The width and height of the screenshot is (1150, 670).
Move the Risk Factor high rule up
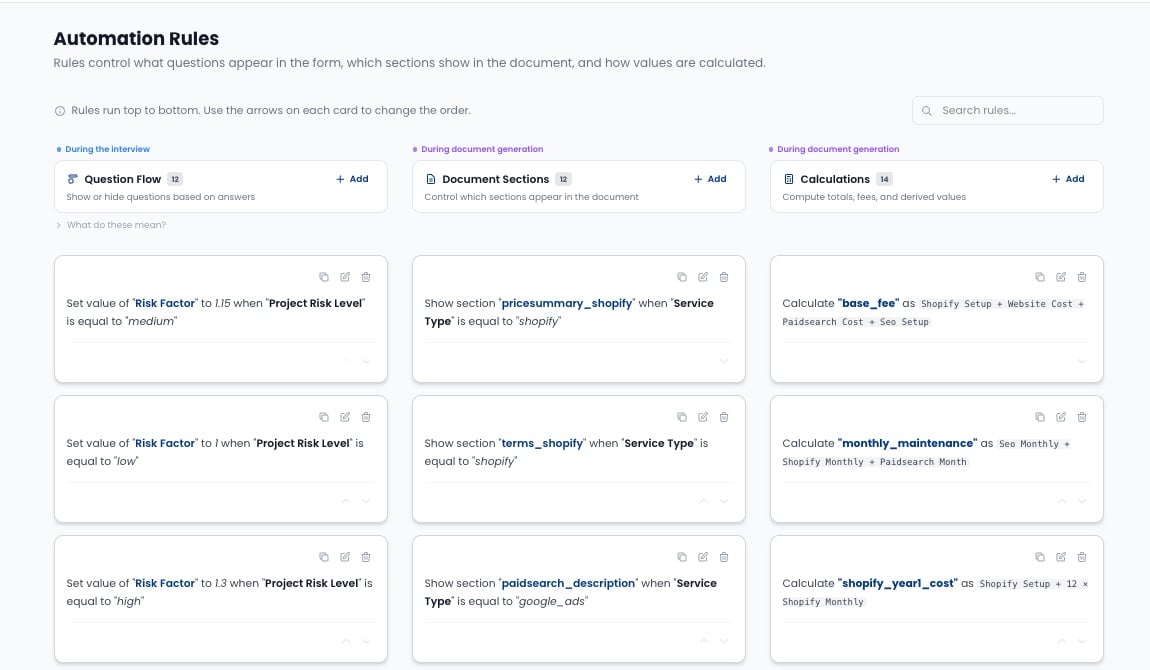point(345,641)
